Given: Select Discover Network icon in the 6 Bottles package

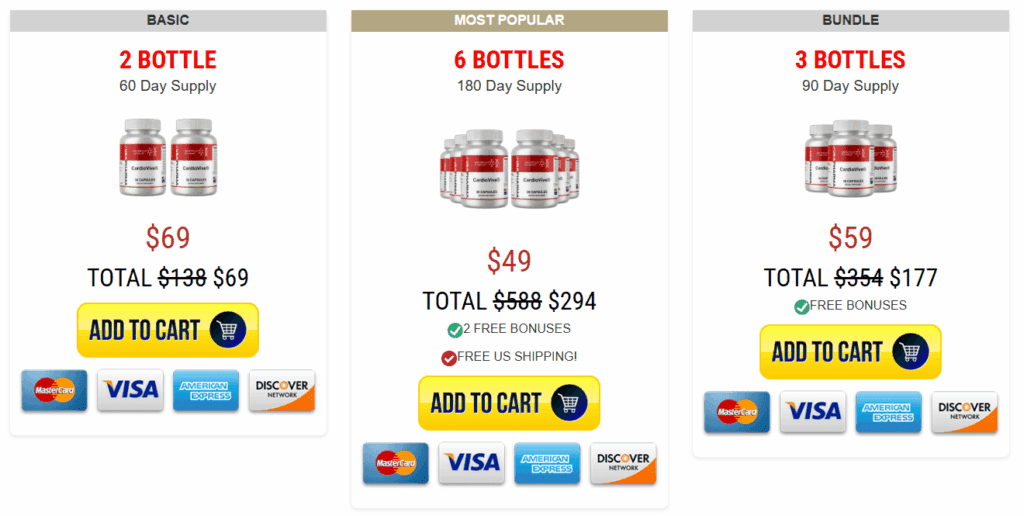Looking at the screenshot, I should click(624, 463).
